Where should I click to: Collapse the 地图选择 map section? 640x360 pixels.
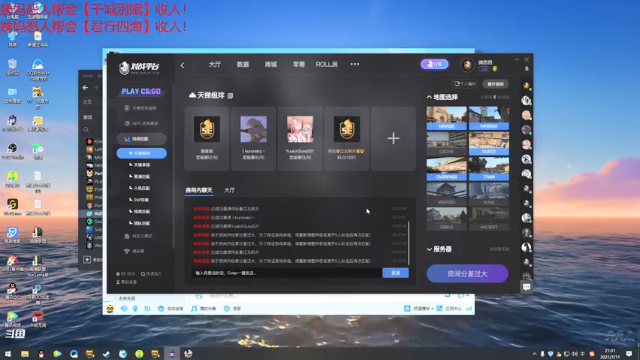click(429, 97)
